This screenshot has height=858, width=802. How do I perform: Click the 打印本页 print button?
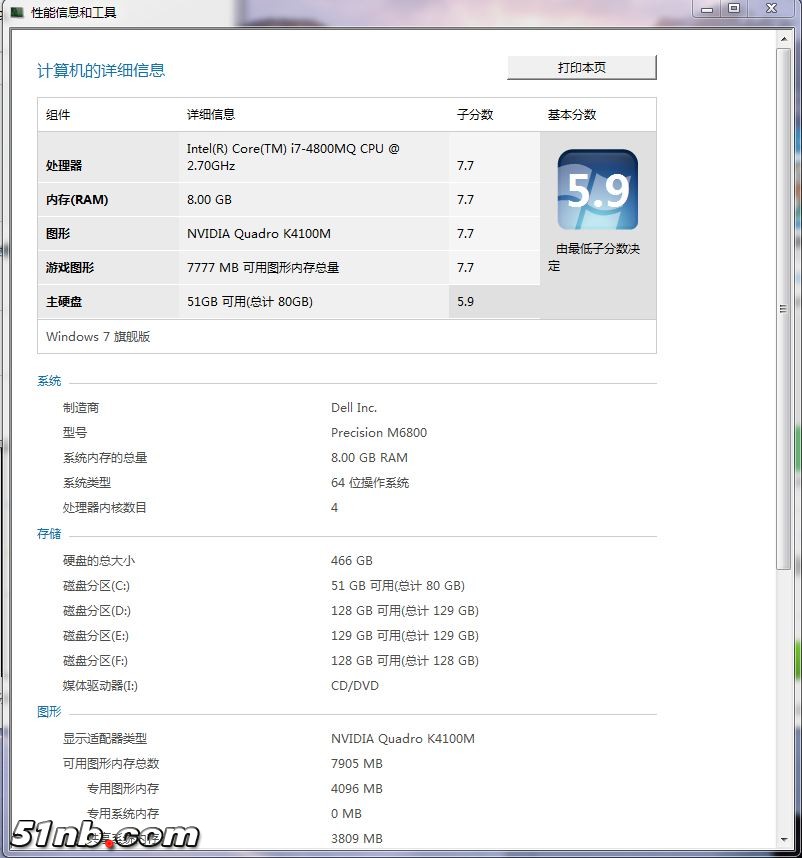581,68
